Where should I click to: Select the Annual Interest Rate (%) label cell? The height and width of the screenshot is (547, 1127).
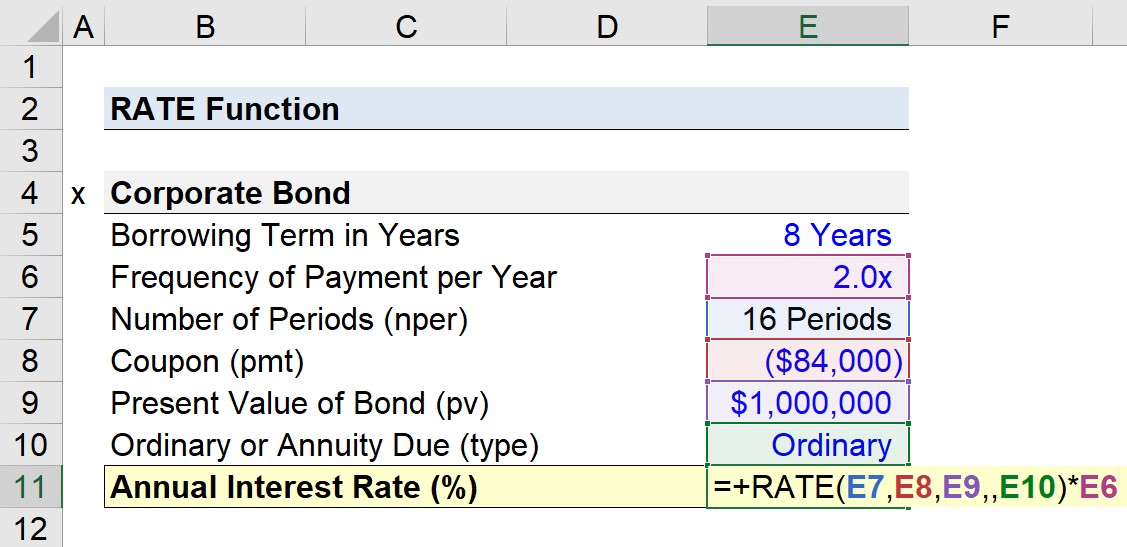point(406,487)
